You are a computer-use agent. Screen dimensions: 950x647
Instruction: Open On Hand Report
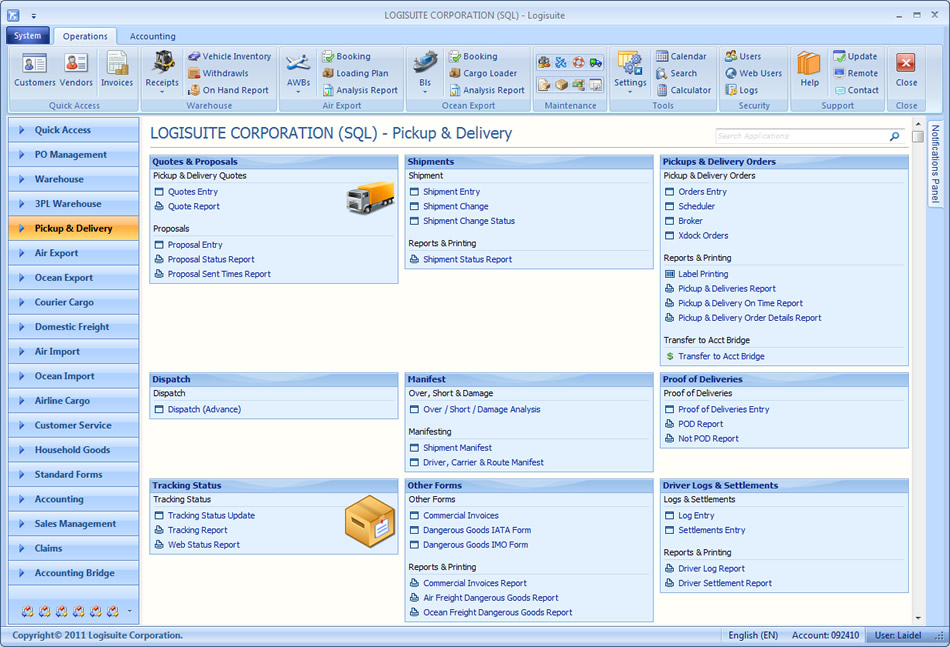[228, 90]
